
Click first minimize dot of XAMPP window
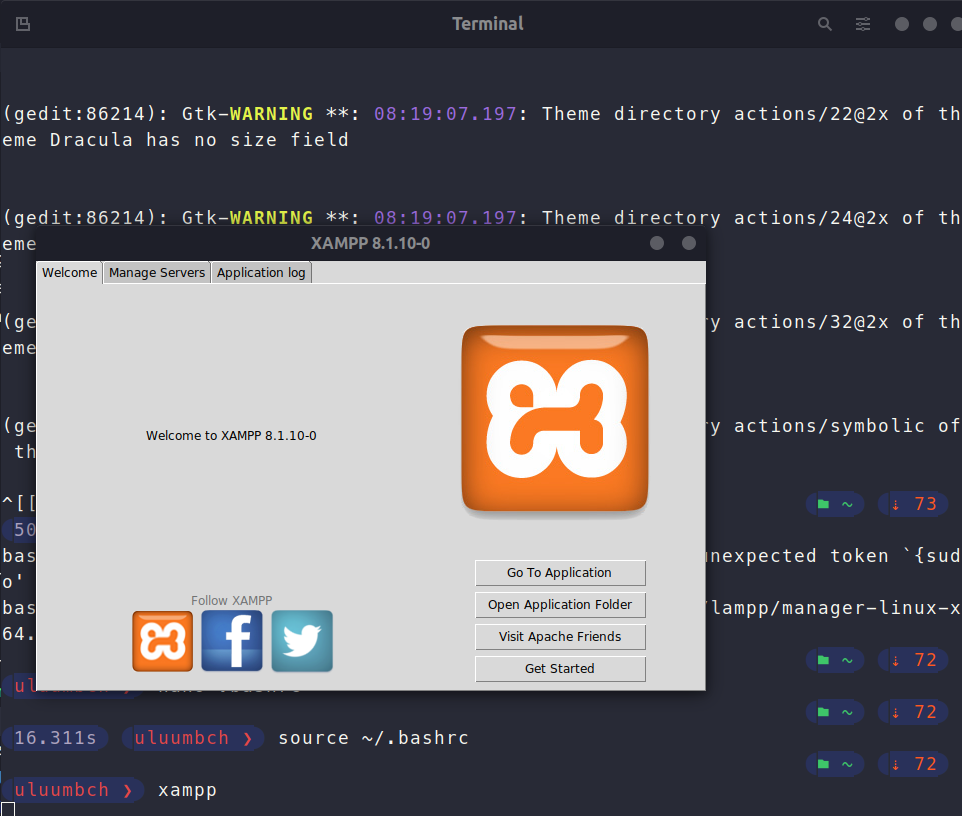pos(656,244)
